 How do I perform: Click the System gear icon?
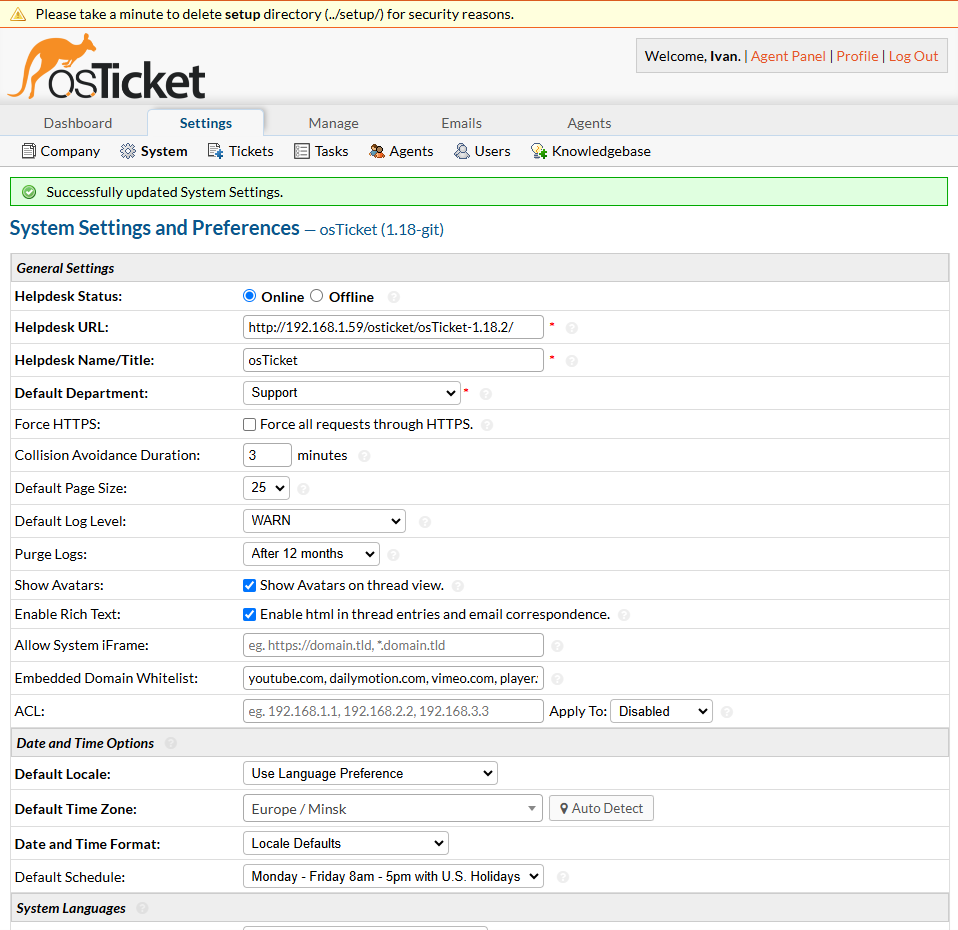(x=128, y=151)
